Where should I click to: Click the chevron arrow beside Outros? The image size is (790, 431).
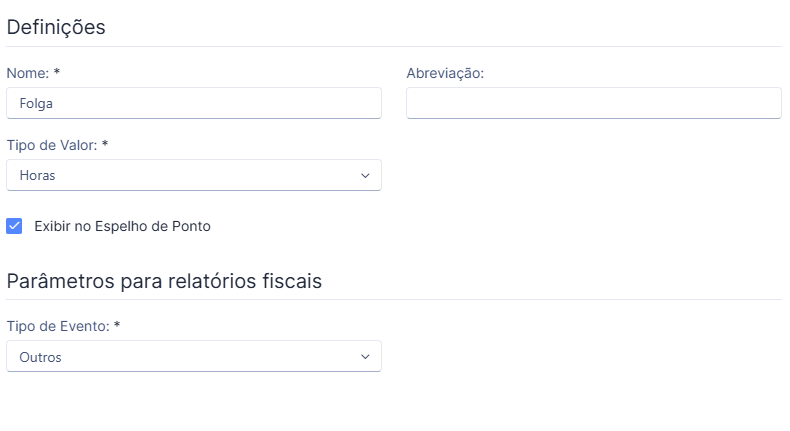pyautogui.click(x=365, y=356)
